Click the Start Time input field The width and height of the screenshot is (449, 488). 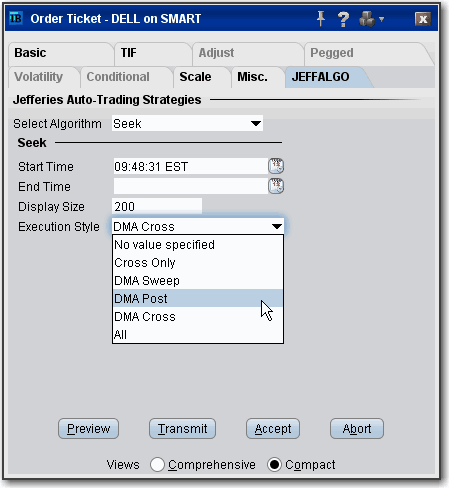(190, 166)
